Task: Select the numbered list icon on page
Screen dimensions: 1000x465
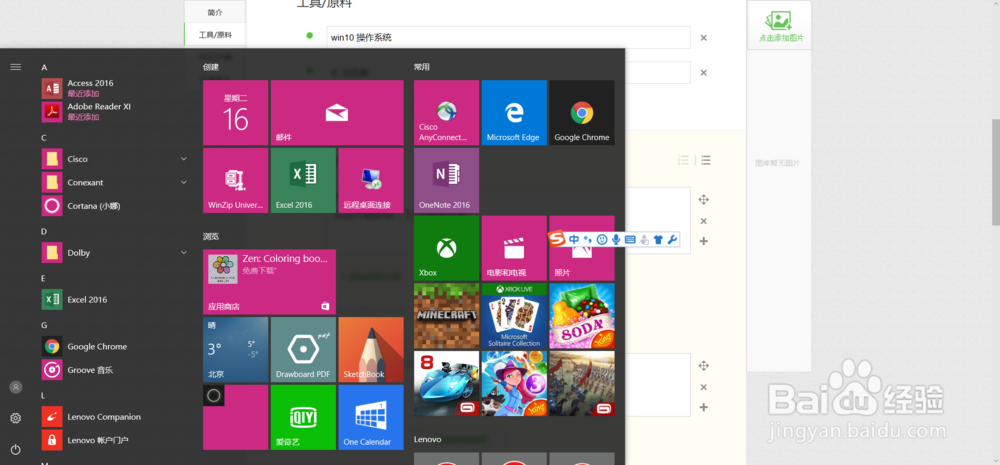Action: (x=683, y=160)
